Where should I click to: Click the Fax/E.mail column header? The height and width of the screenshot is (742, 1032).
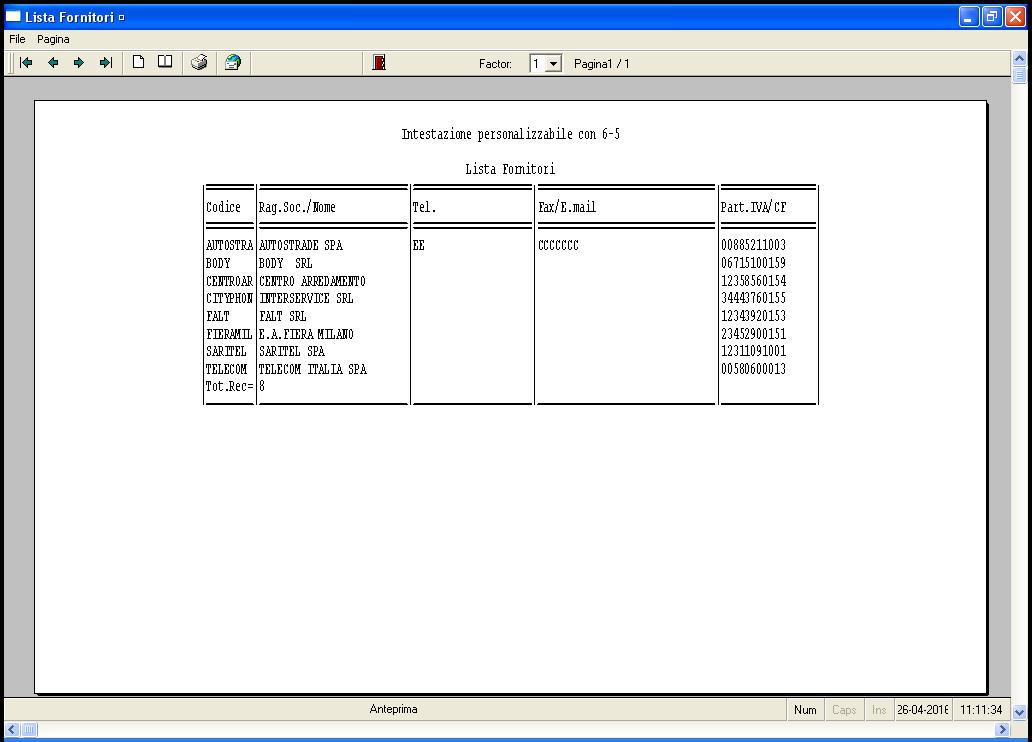[x=567, y=207]
